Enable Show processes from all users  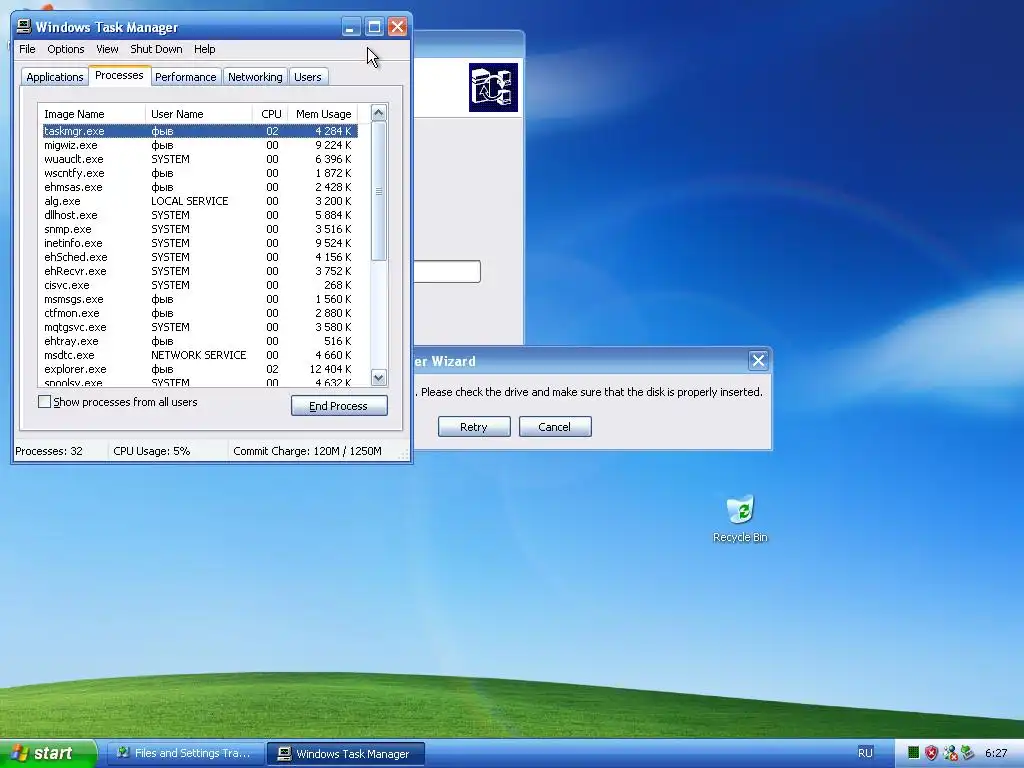click(44, 402)
